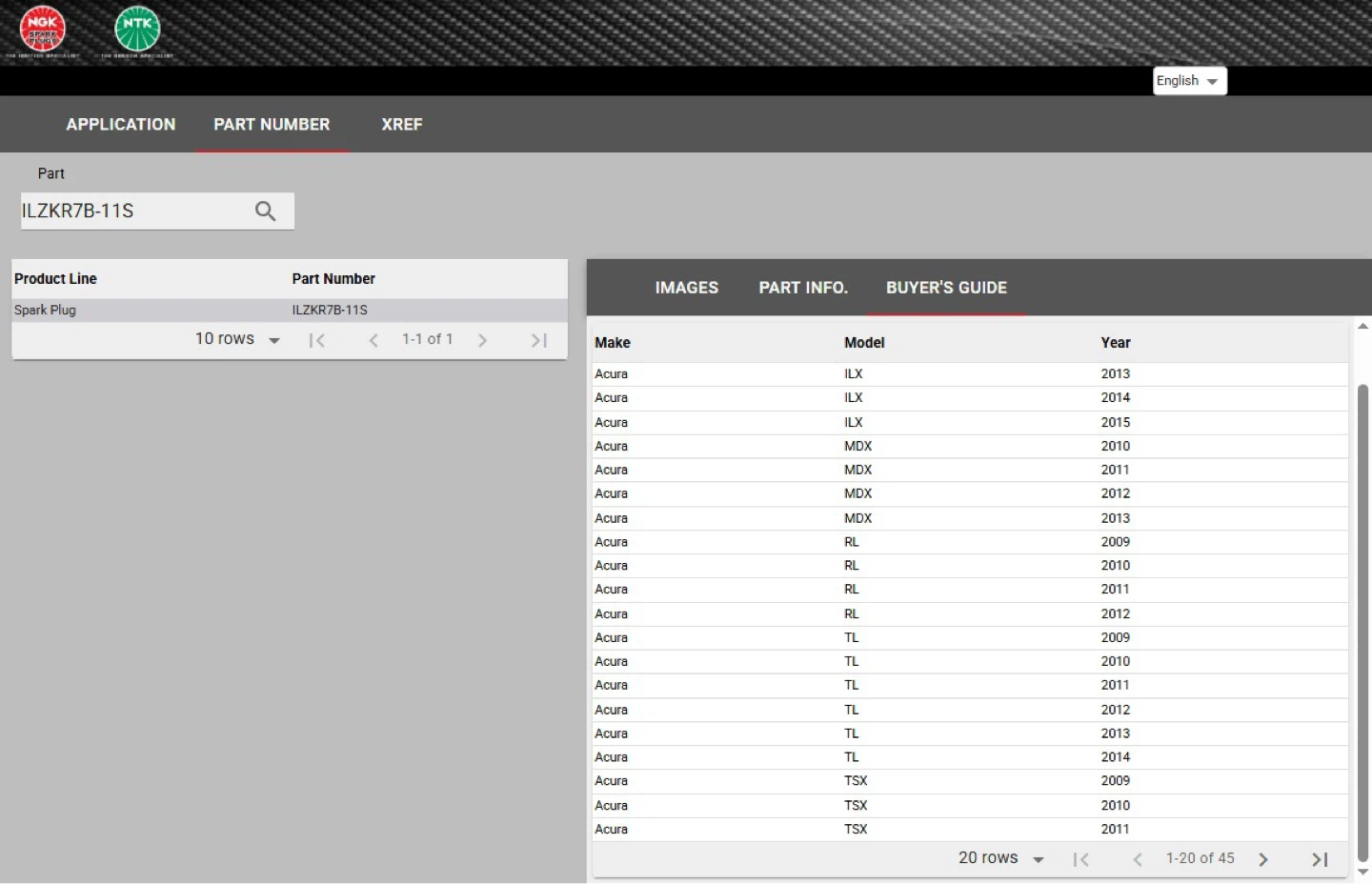This screenshot has width=1372, height=884.
Task: Select the Spark Plug product row
Action: (290, 311)
